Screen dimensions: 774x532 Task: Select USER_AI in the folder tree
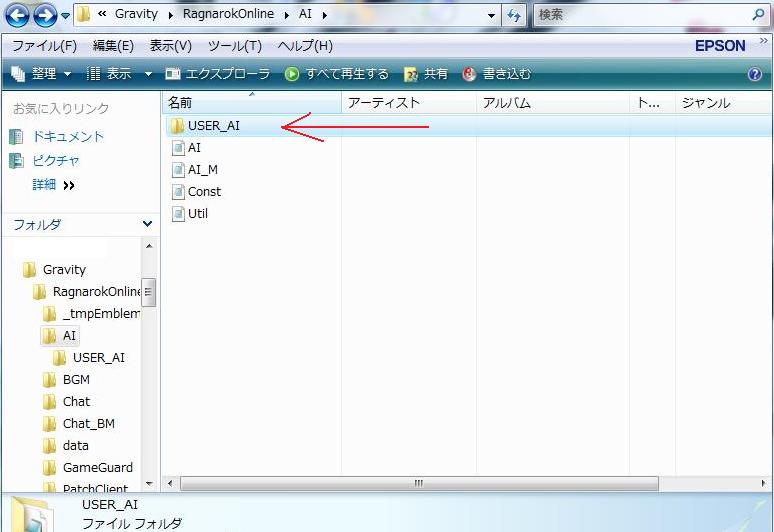point(89,357)
